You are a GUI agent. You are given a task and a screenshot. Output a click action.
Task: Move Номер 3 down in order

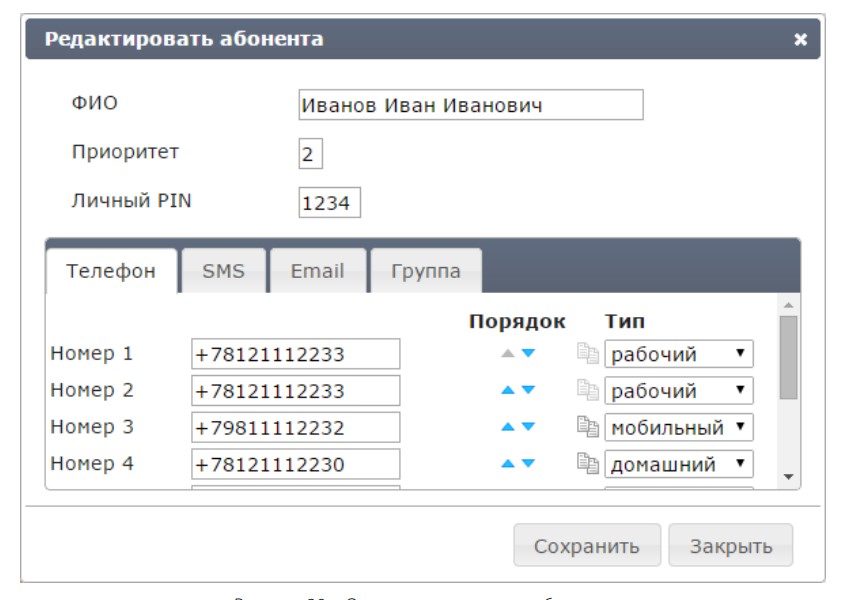coord(529,427)
